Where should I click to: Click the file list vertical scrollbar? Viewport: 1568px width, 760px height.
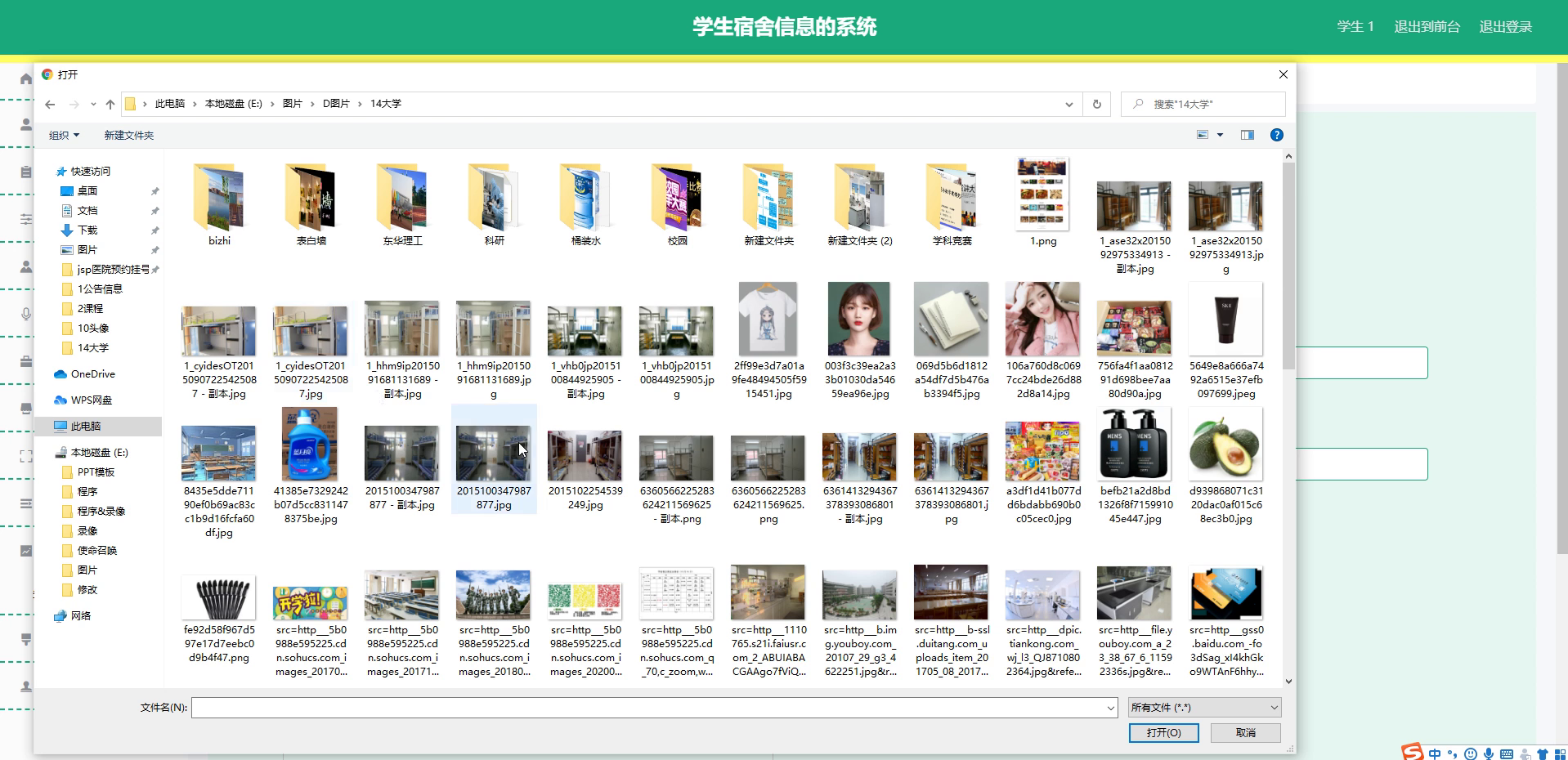[x=1288, y=266]
